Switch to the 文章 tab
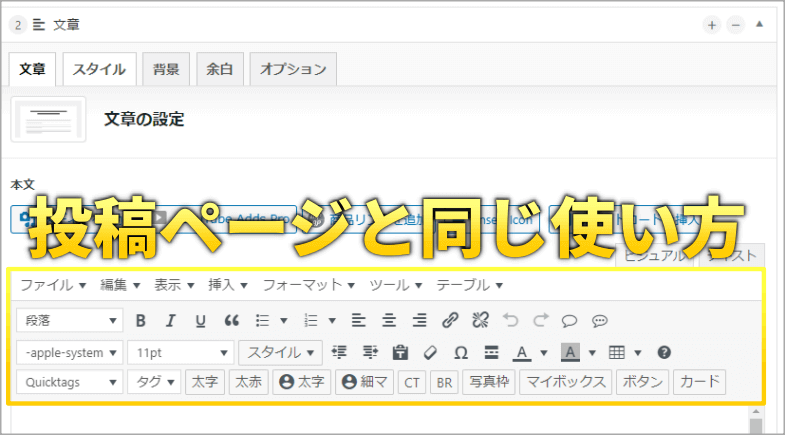The width and height of the screenshot is (785, 435). click(x=33, y=69)
